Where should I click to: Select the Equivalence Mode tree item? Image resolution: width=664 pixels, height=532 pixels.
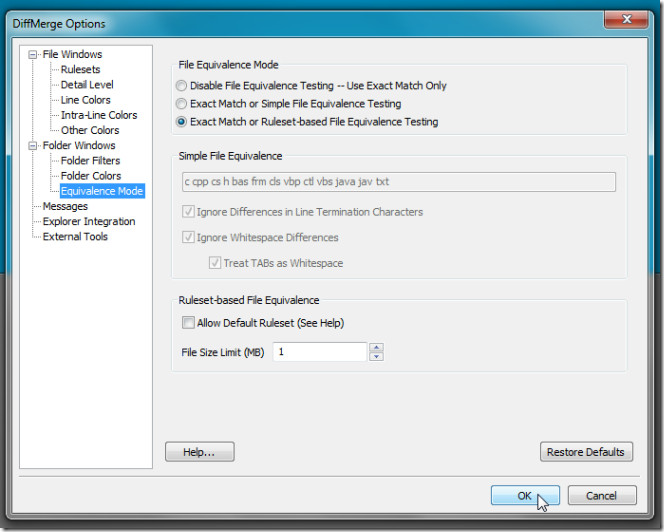point(102,191)
